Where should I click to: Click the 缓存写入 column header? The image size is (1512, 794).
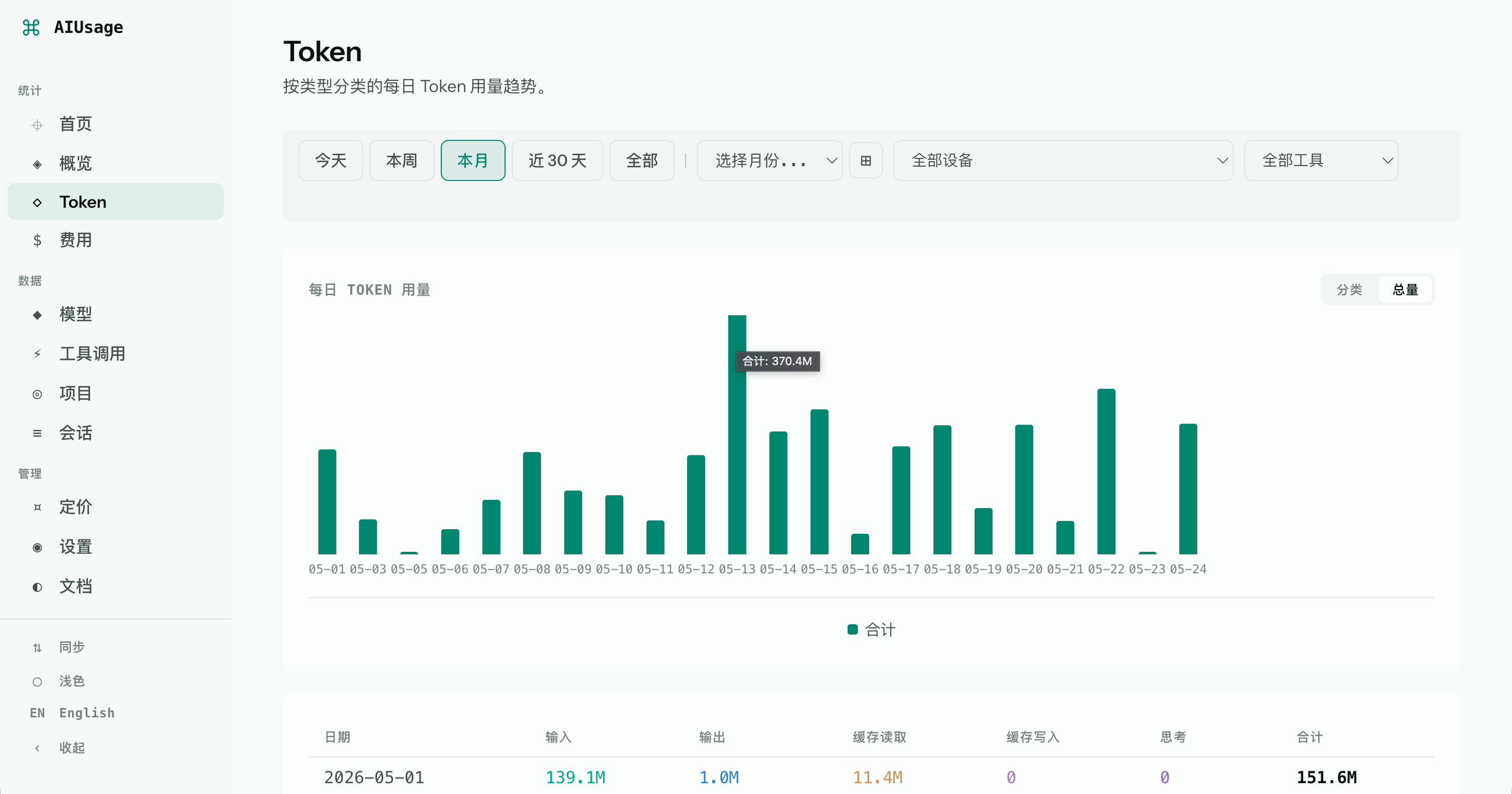[1033, 737]
